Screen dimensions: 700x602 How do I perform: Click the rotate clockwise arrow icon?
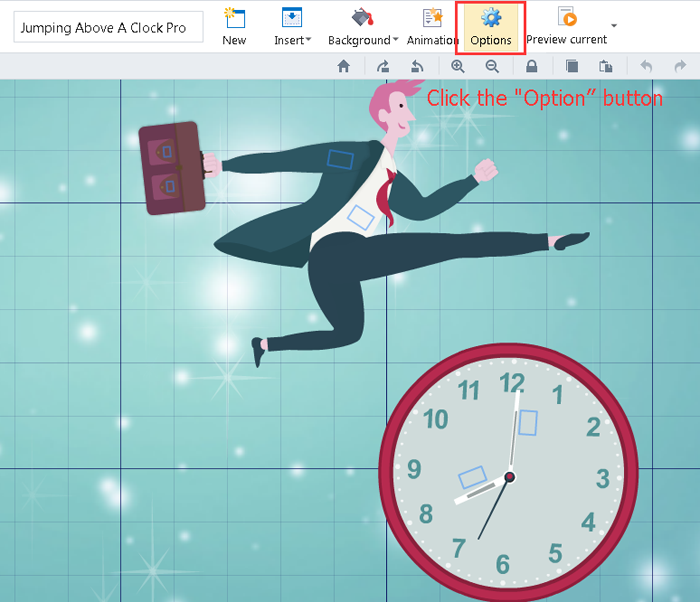(383, 66)
